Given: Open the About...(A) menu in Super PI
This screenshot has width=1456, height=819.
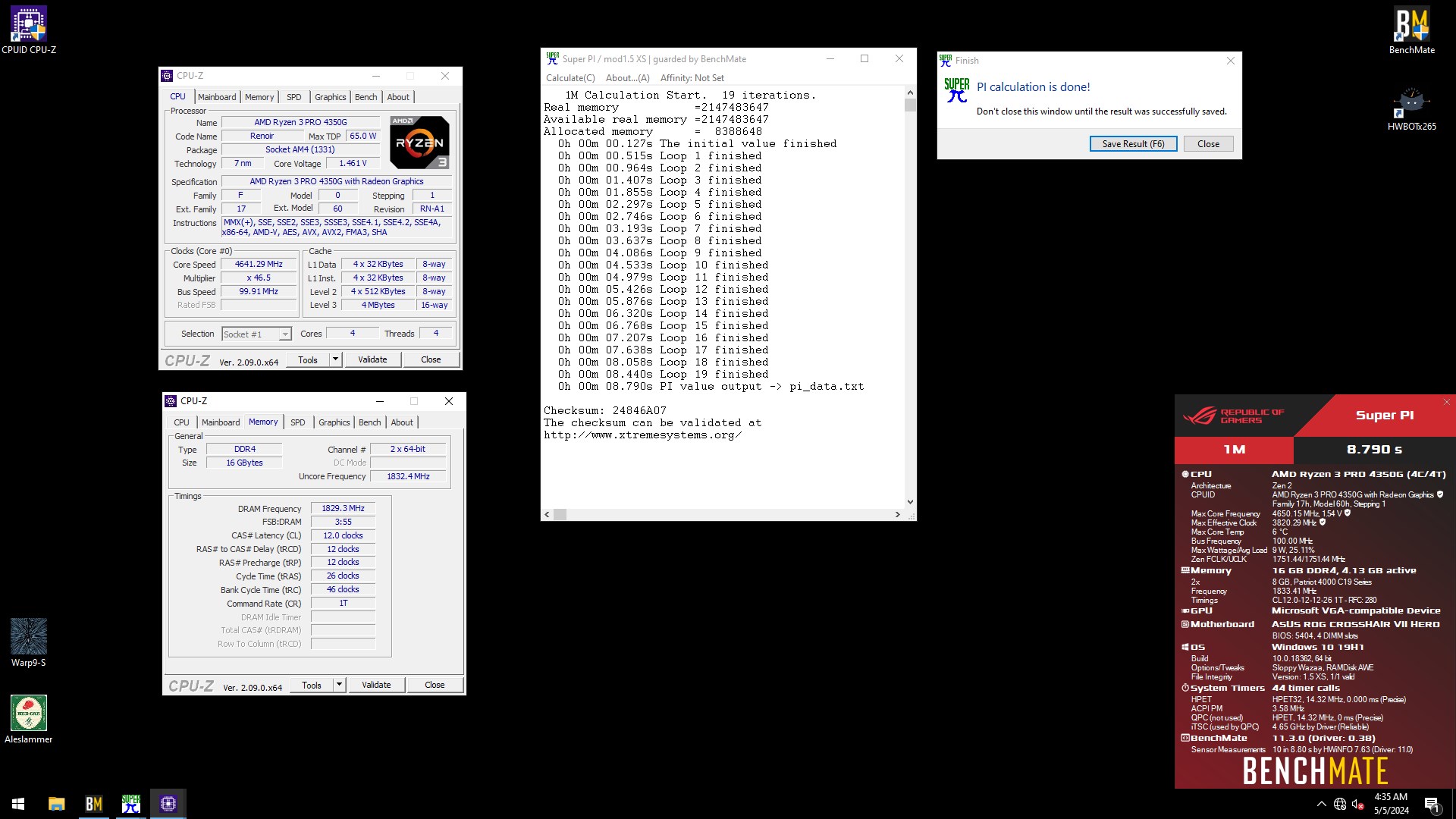Looking at the screenshot, I should click(628, 77).
